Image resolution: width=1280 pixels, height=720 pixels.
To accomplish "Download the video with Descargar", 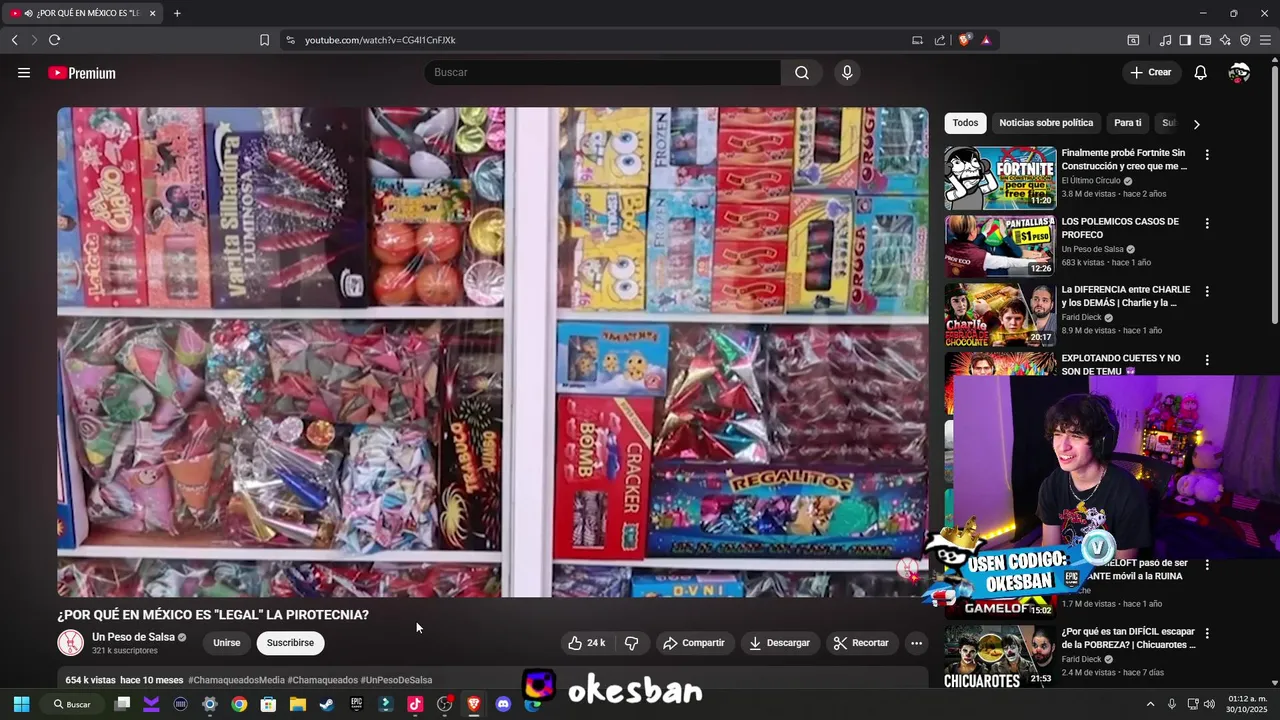I will coord(779,643).
